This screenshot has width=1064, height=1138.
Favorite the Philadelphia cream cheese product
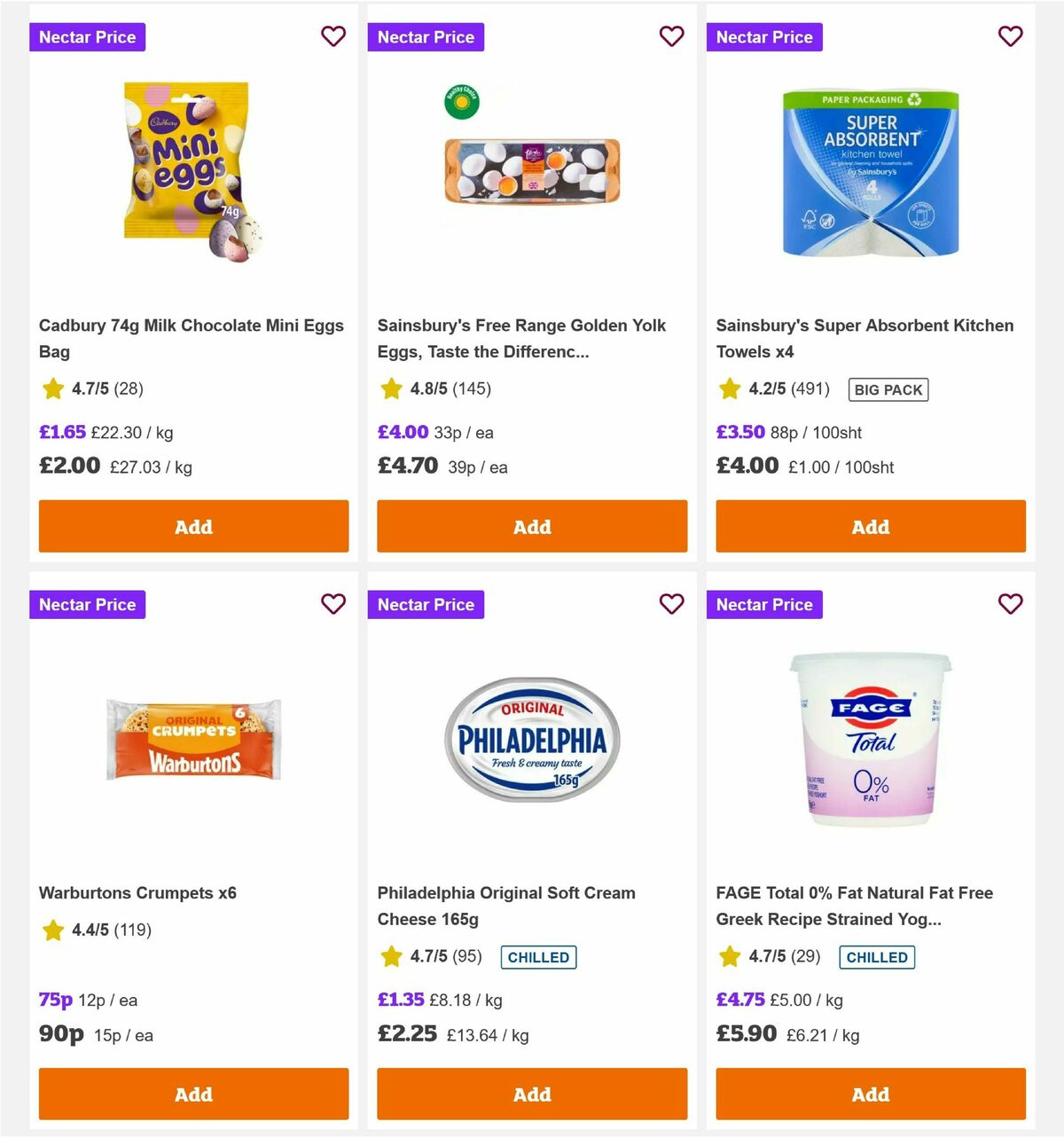(x=672, y=604)
